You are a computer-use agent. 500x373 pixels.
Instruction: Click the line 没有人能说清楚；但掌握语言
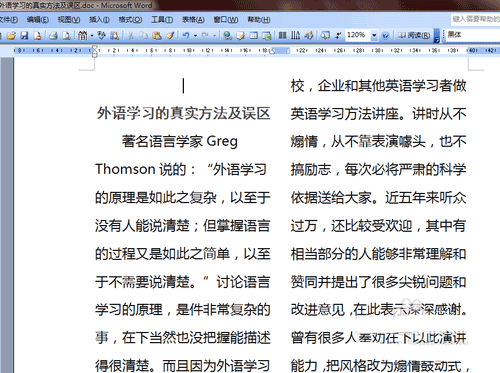click(183, 226)
